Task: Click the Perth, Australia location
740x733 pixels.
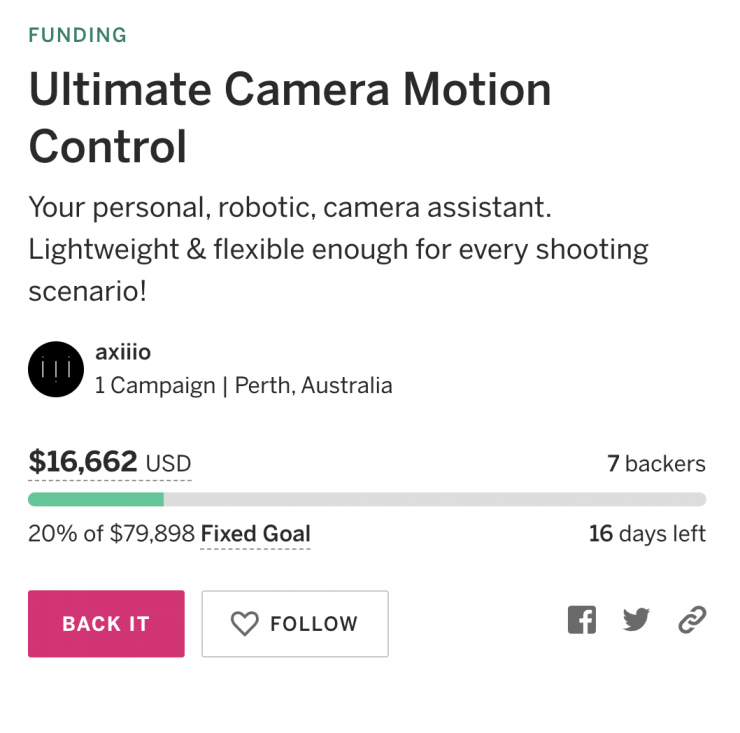Action: [314, 386]
